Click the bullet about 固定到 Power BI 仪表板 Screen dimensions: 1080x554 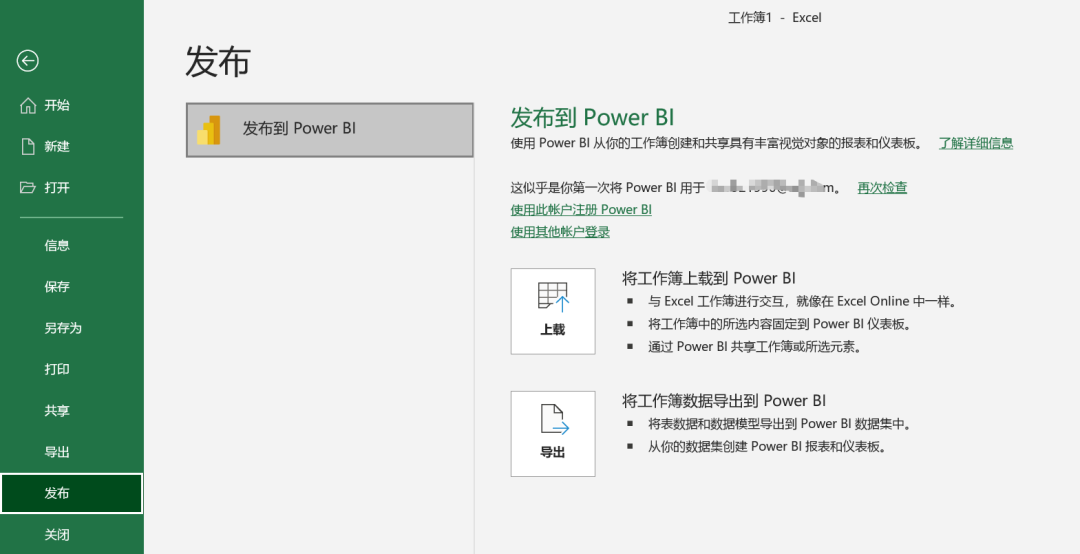[781, 324]
